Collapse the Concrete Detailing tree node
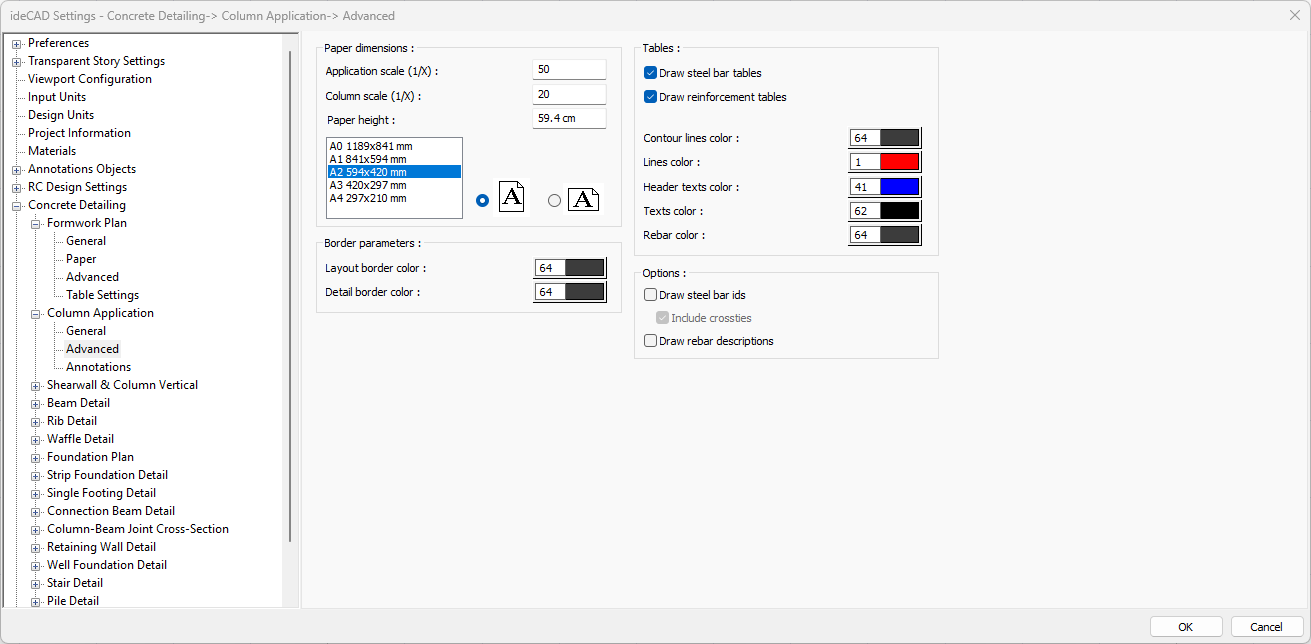 (17, 206)
